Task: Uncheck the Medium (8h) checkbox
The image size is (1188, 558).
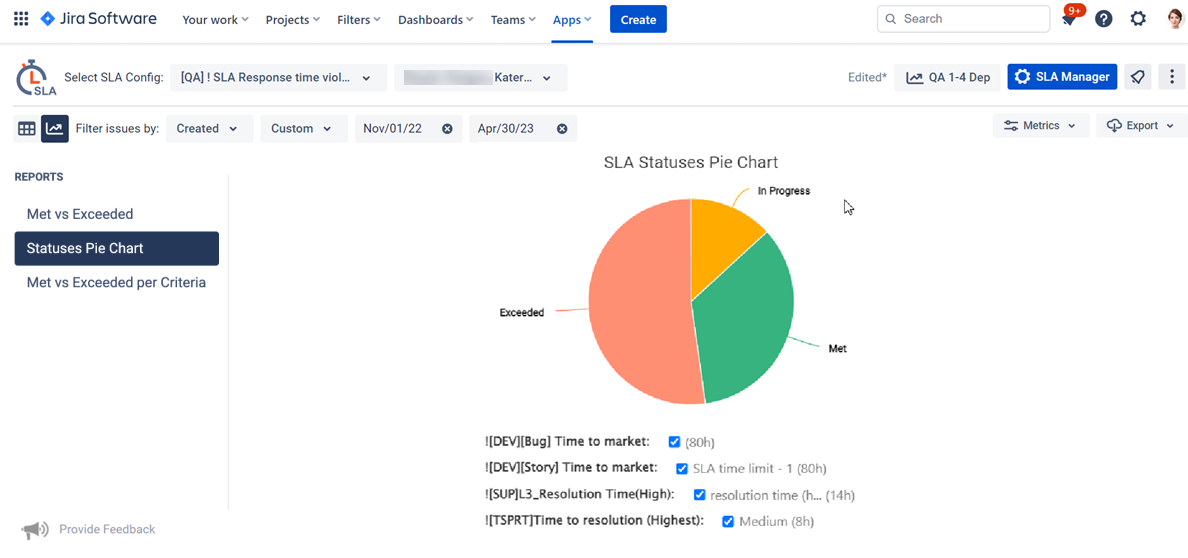Action: click(728, 521)
